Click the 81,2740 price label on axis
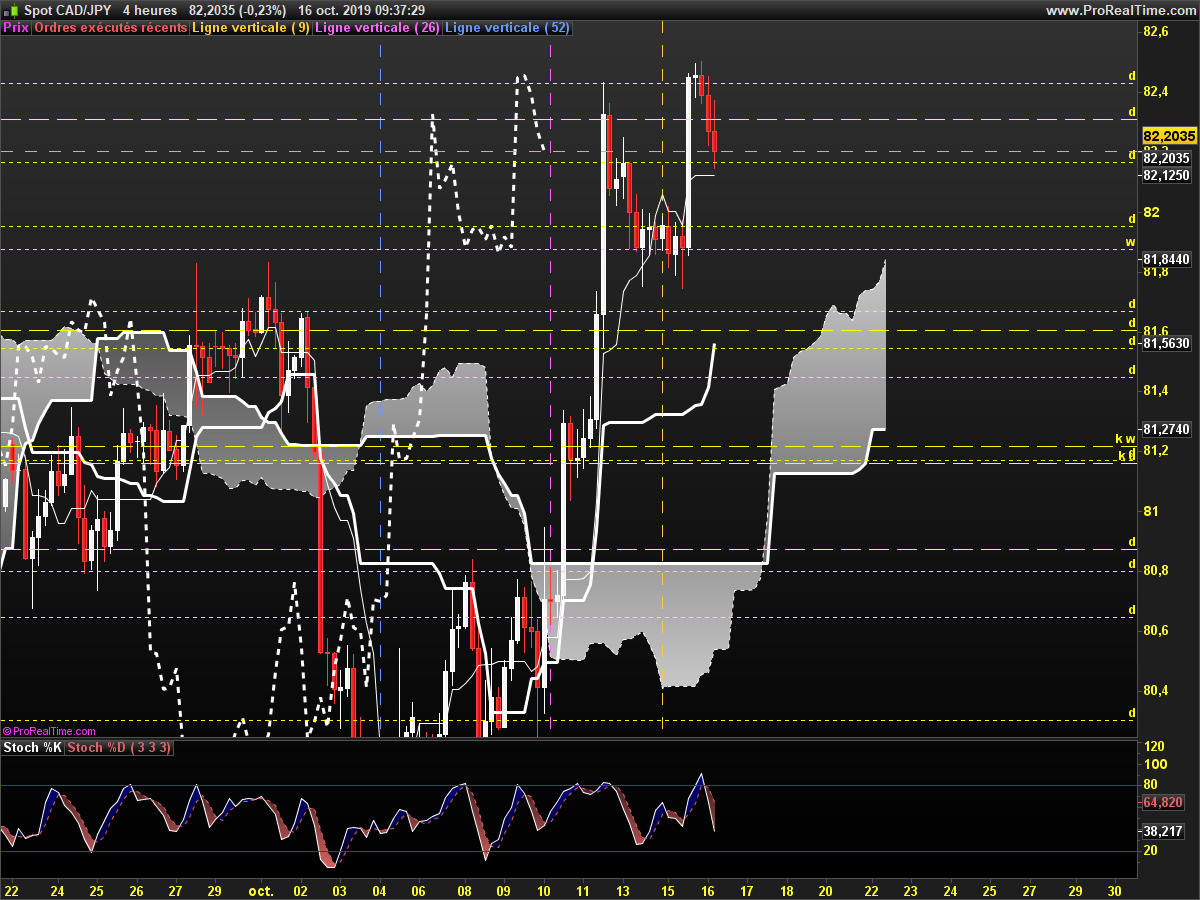Viewport: 1200px width, 900px height. 1166,429
